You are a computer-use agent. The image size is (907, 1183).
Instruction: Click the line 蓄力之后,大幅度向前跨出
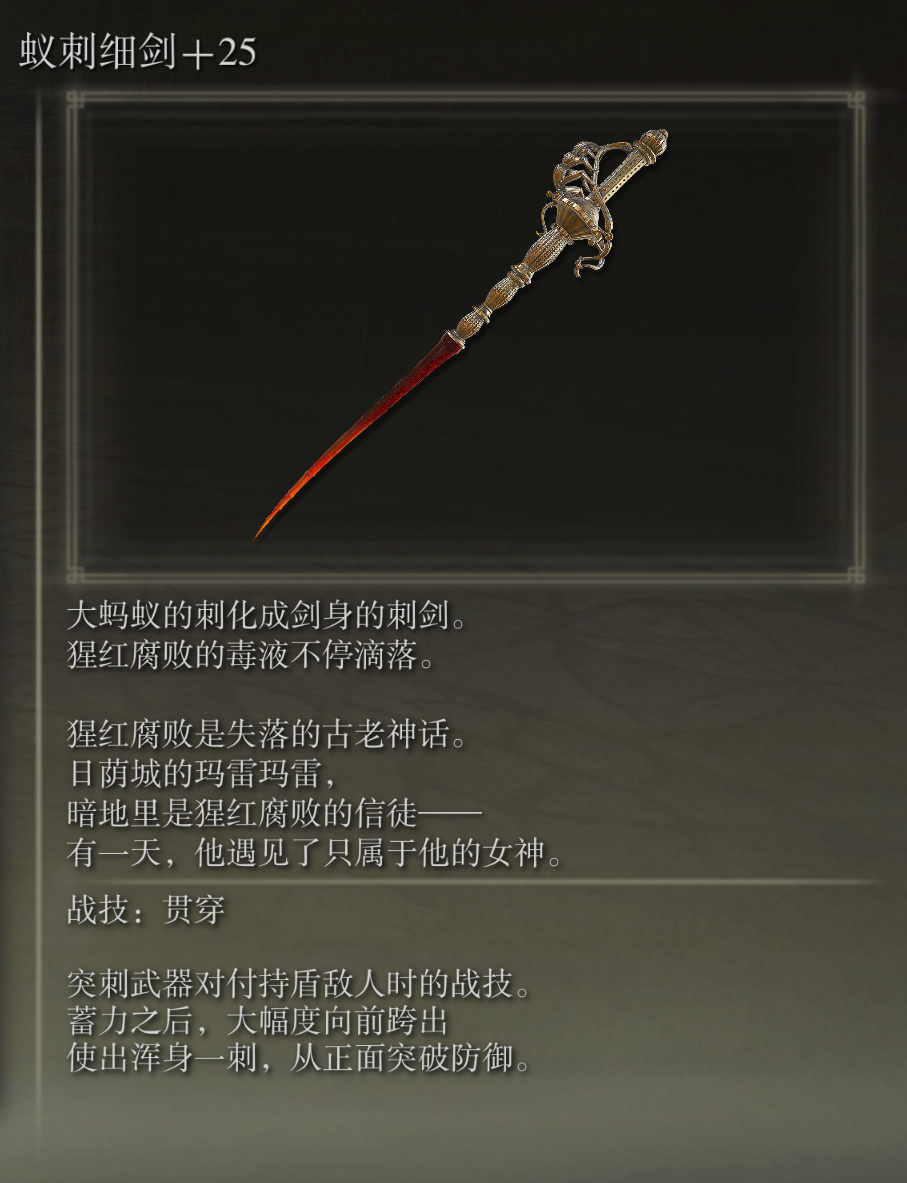258,1022
